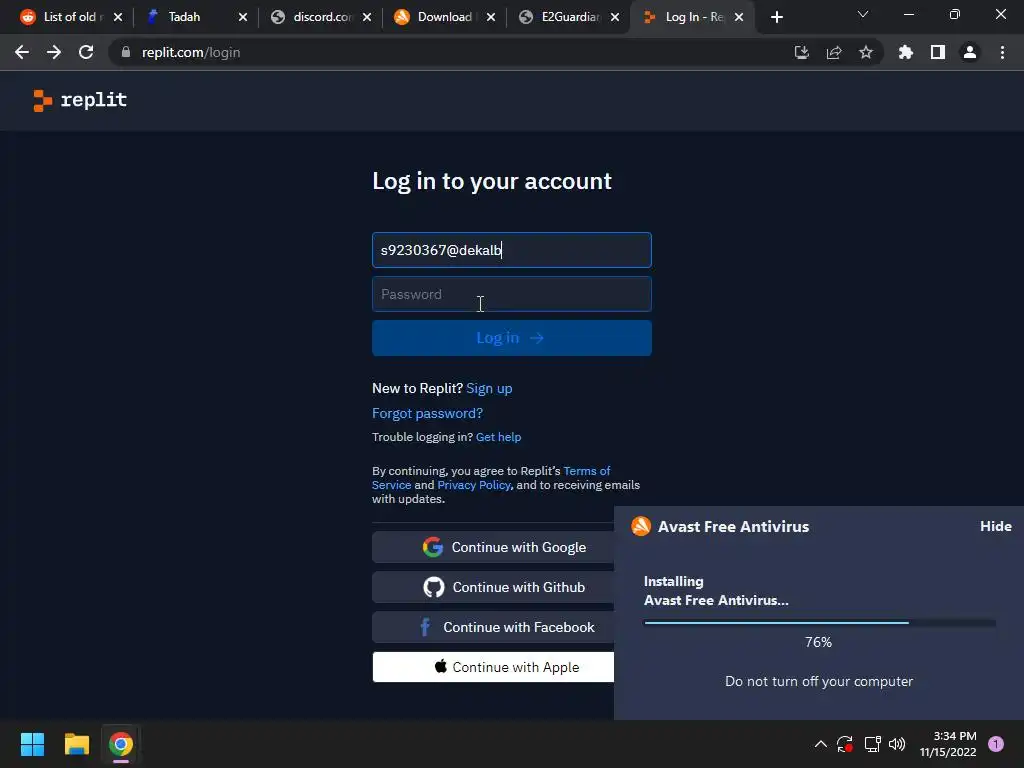Open the sync tray icon
This screenshot has height=768, width=1024.
click(844, 744)
